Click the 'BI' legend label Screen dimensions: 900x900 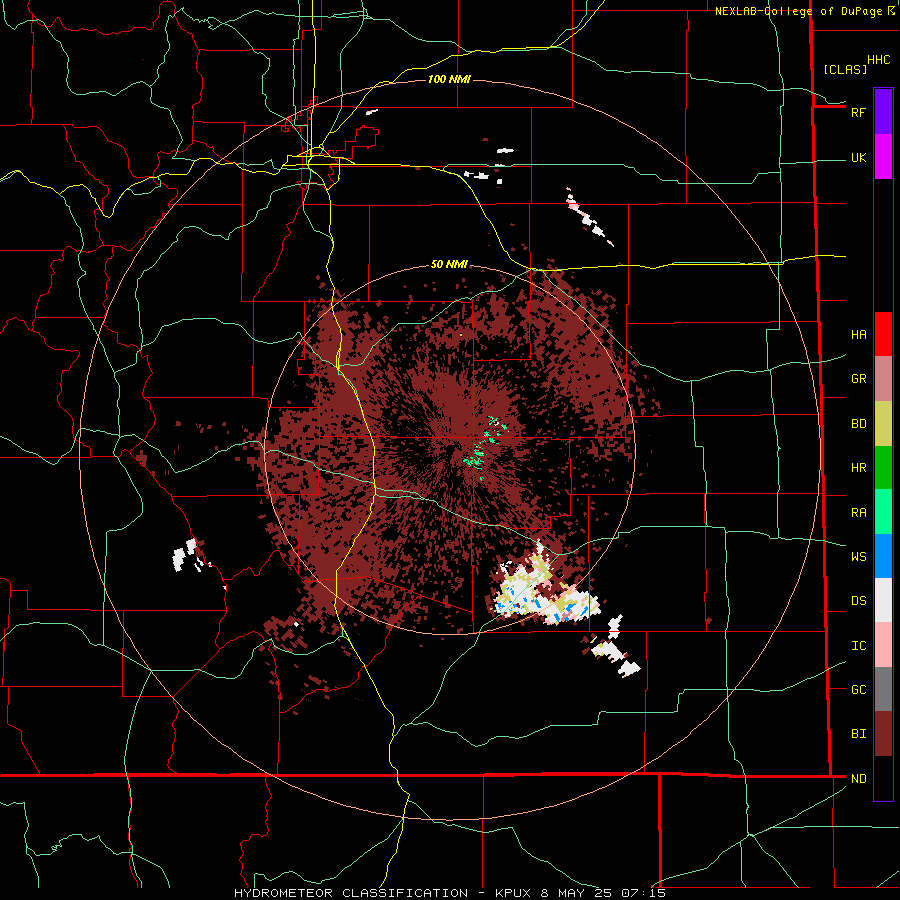point(858,734)
